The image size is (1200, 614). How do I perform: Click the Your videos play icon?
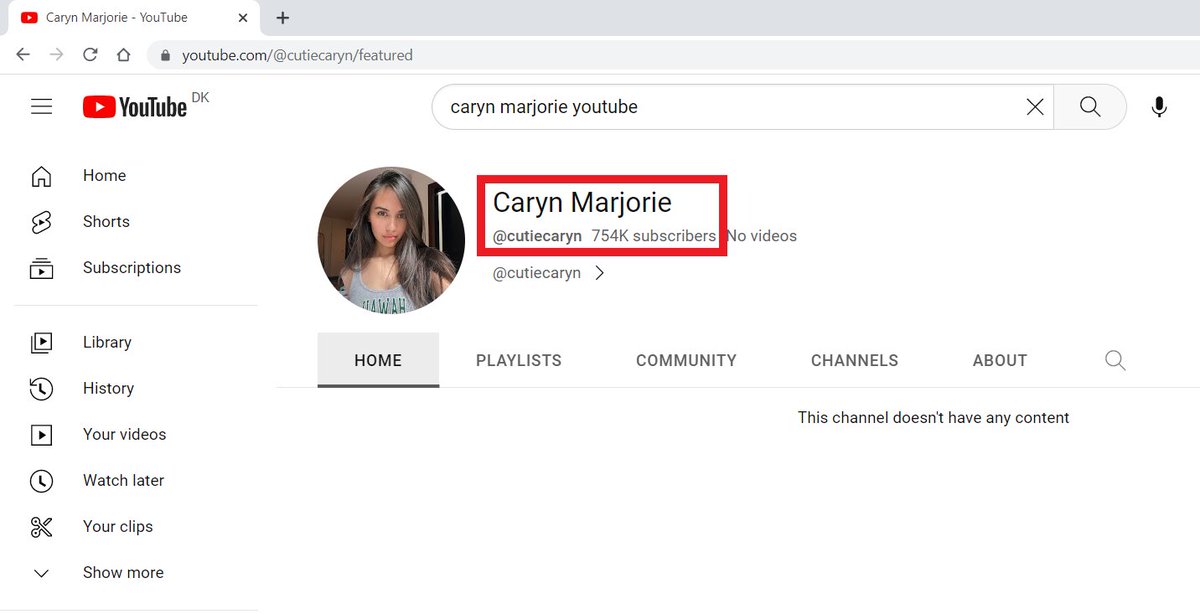[x=41, y=434]
